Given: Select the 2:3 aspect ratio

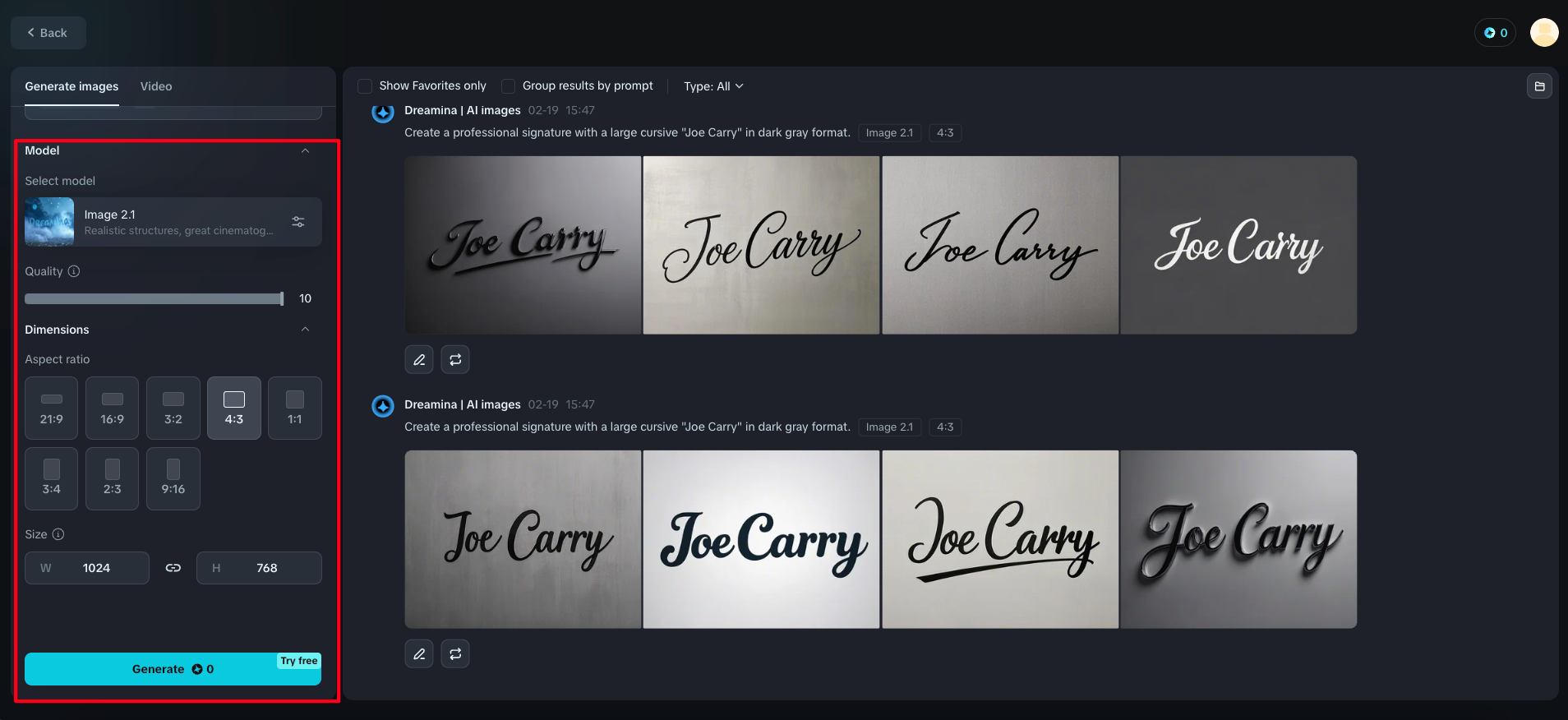Looking at the screenshot, I should 113,478.
